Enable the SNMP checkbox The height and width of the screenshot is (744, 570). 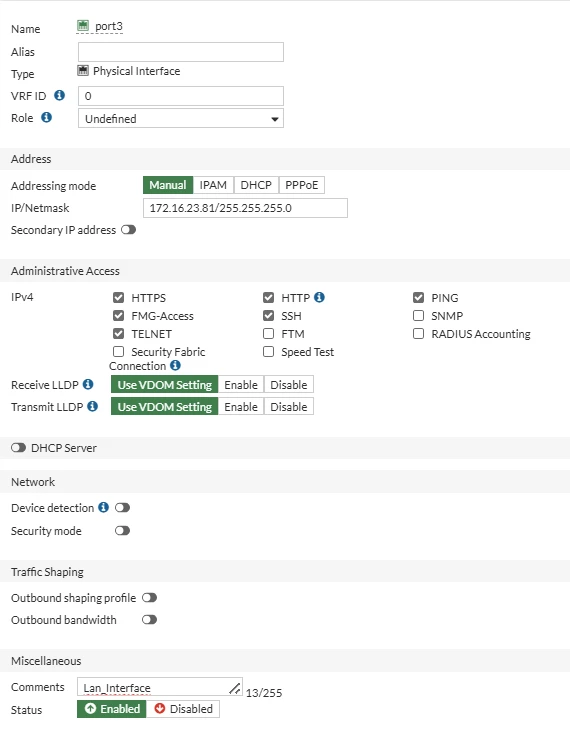418,316
